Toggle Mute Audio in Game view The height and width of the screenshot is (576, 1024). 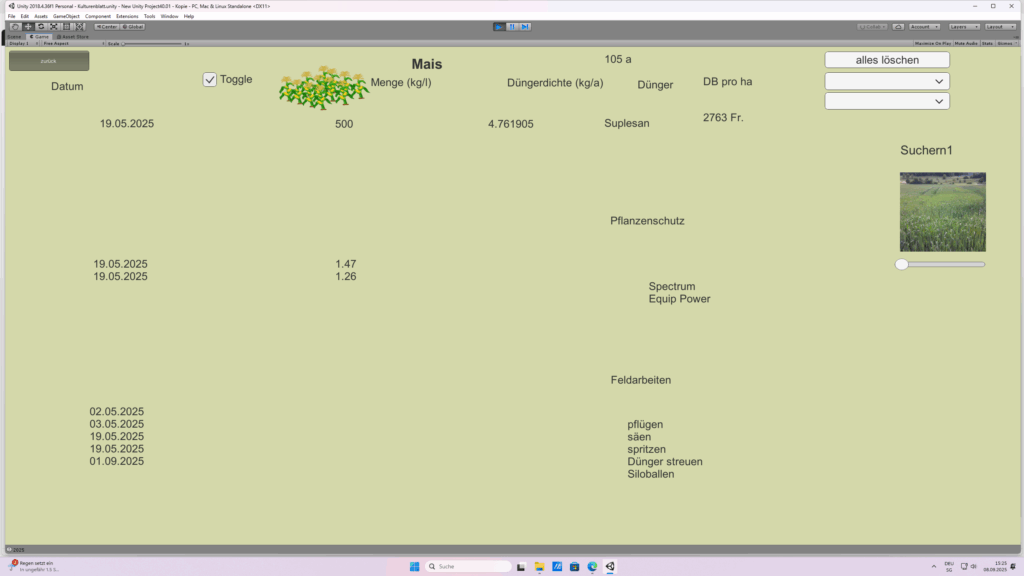click(x=966, y=44)
